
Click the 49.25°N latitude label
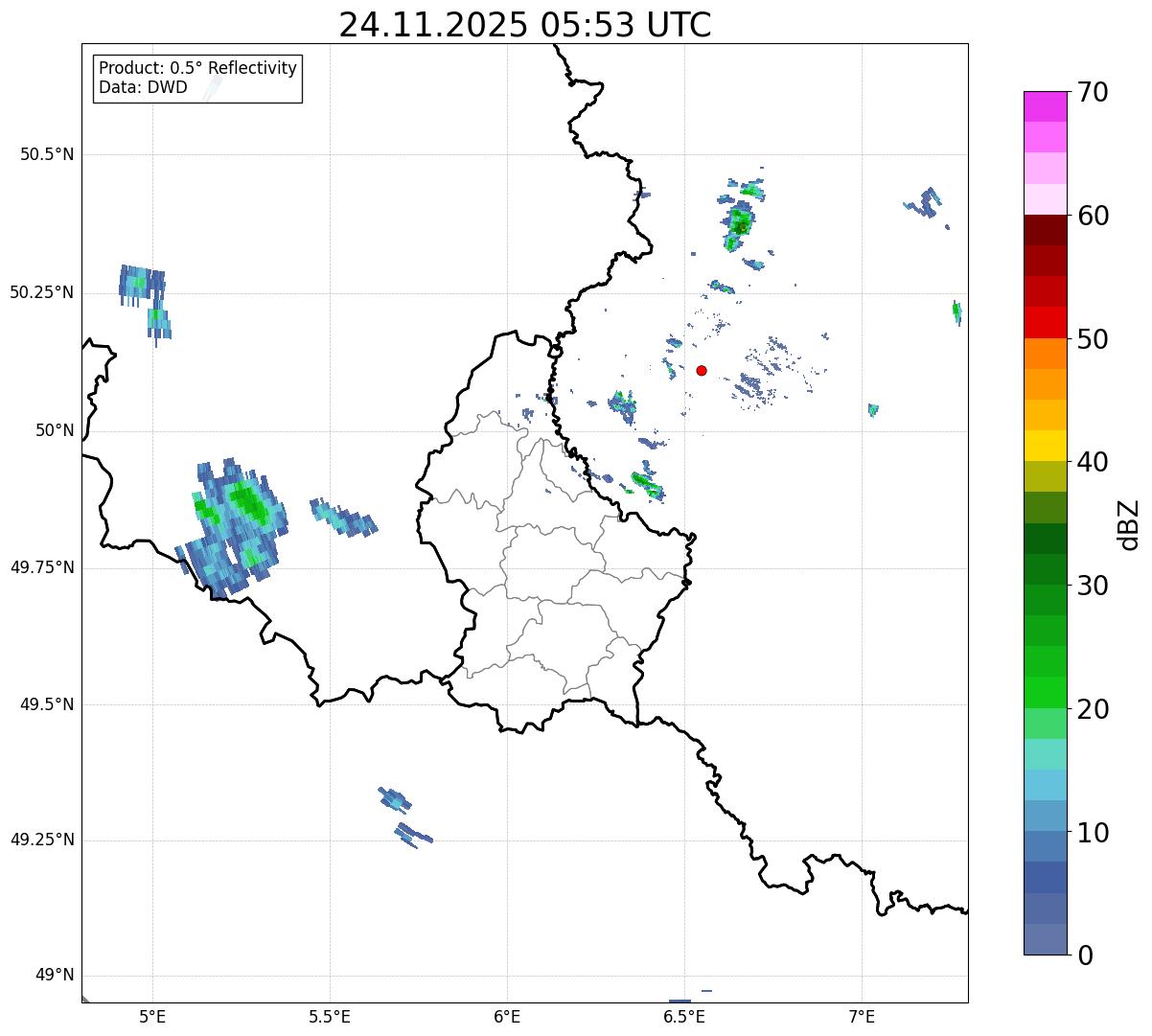42,840
